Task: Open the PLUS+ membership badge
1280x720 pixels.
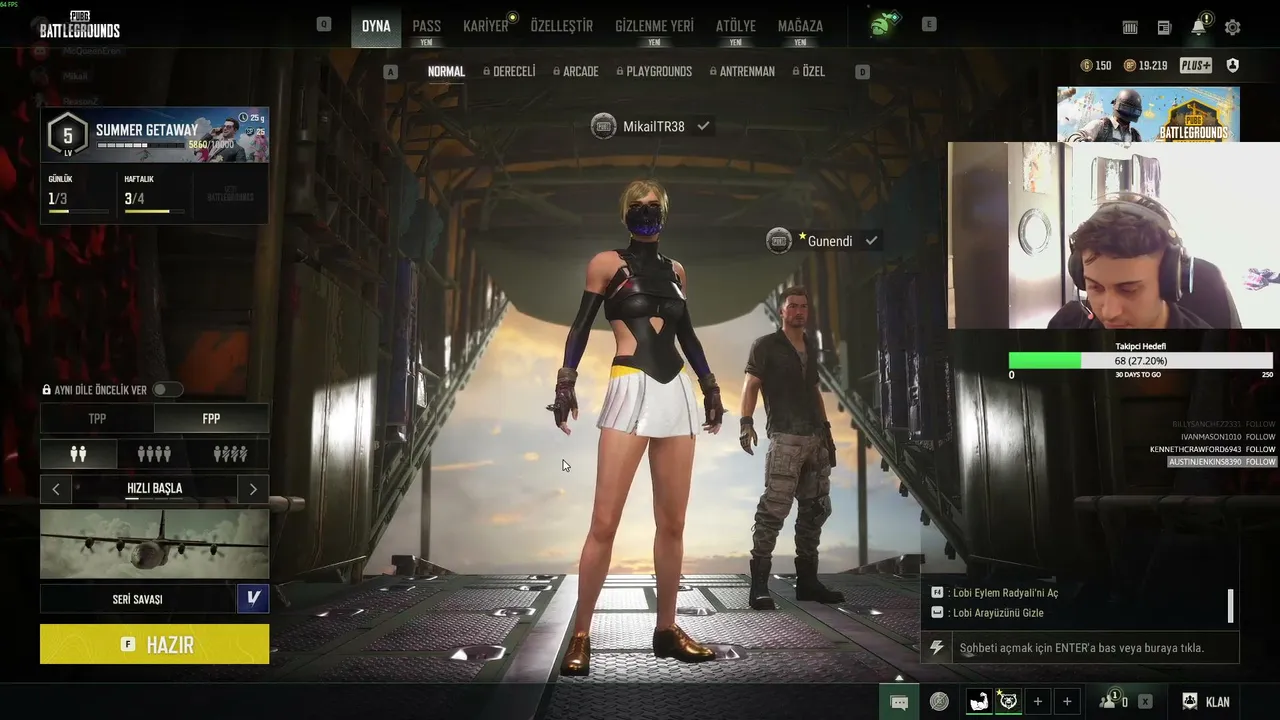Action: coord(1196,66)
